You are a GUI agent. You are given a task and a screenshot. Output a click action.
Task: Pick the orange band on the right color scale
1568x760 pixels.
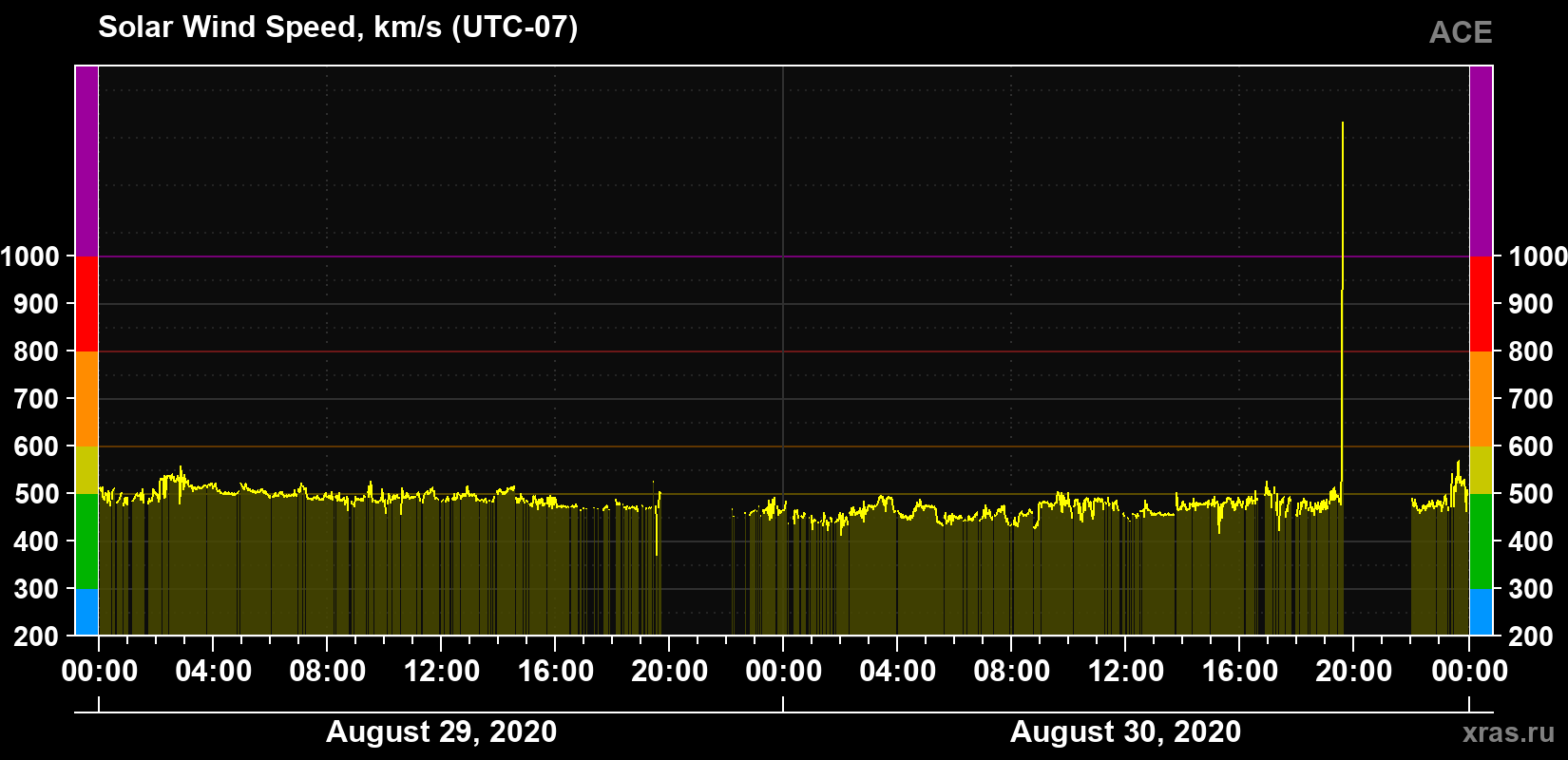click(x=1481, y=399)
